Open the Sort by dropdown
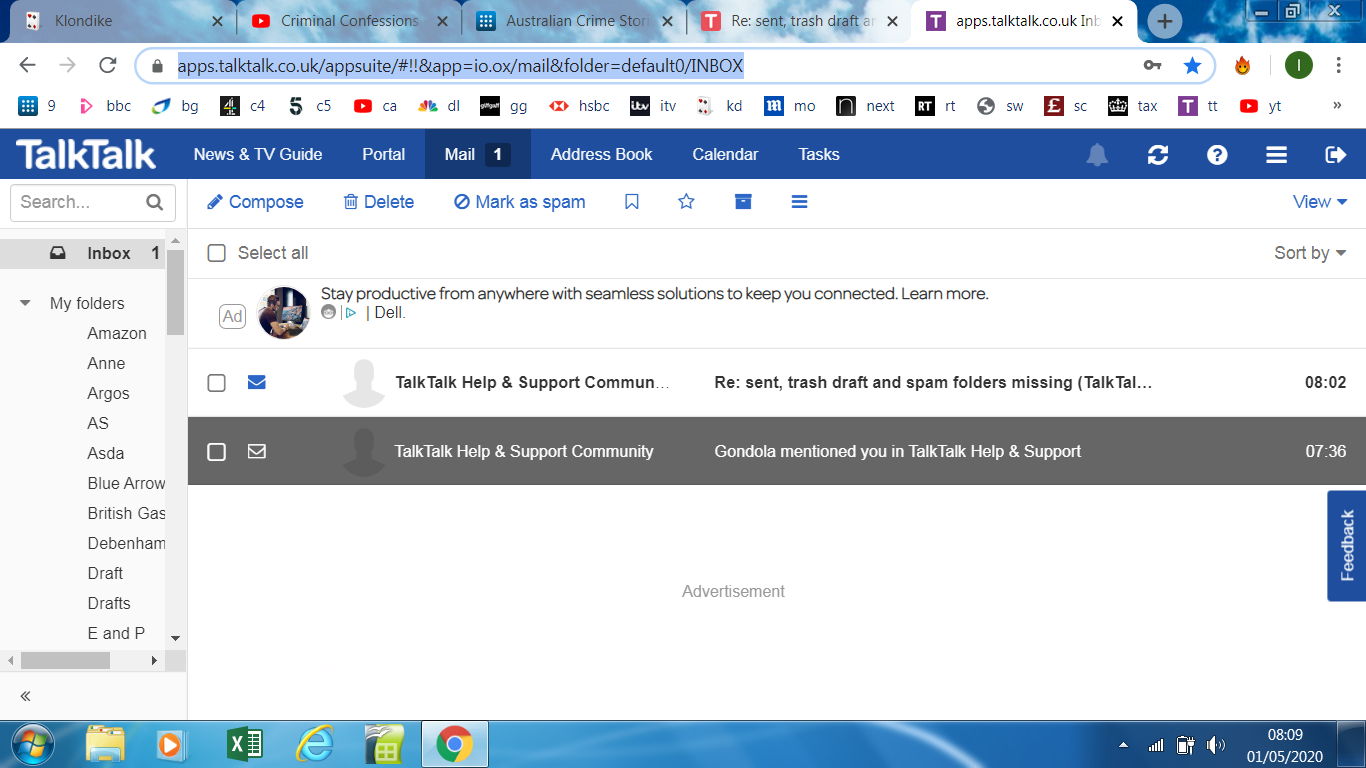Viewport: 1366px width, 768px height. click(x=1308, y=253)
